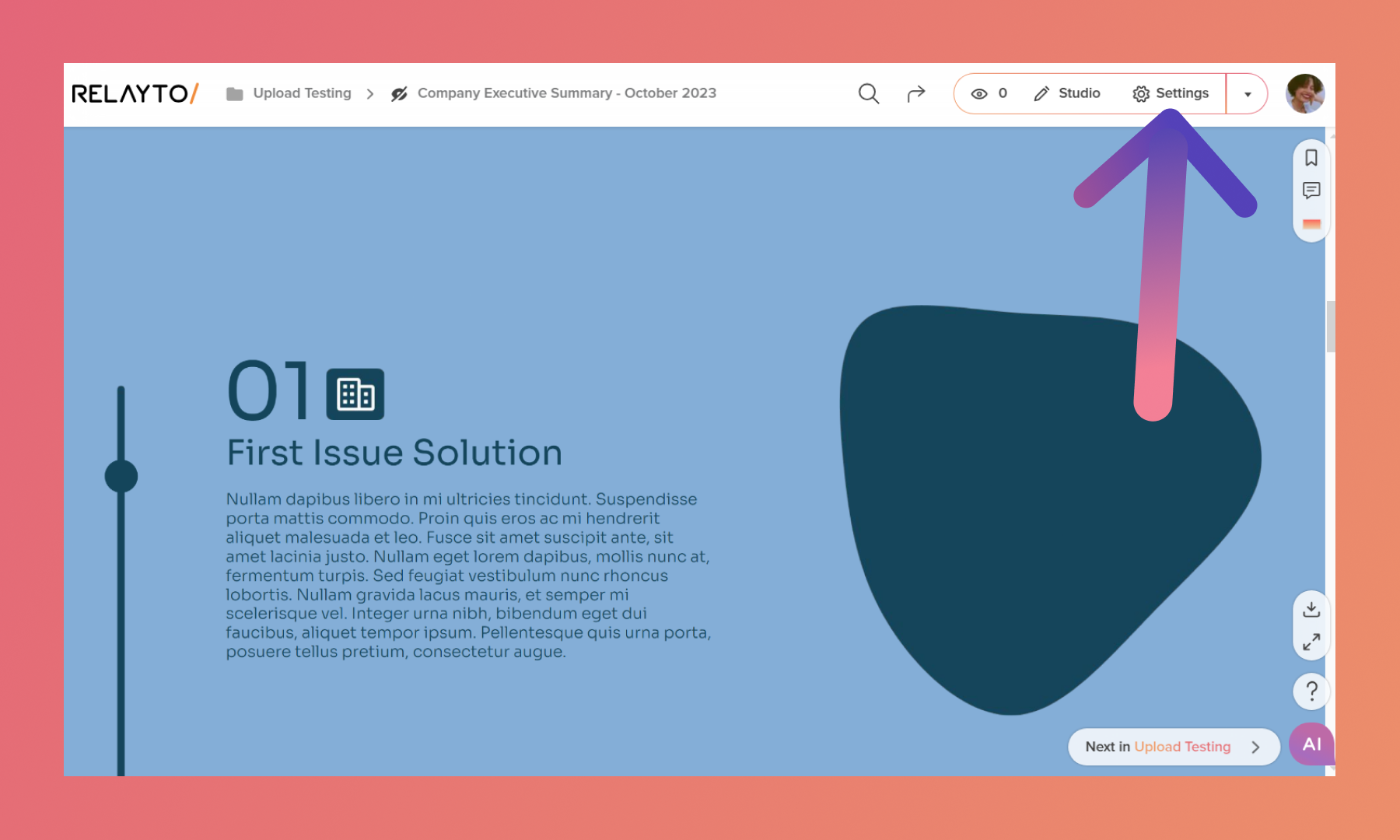Open the comments panel icon

[1311, 191]
